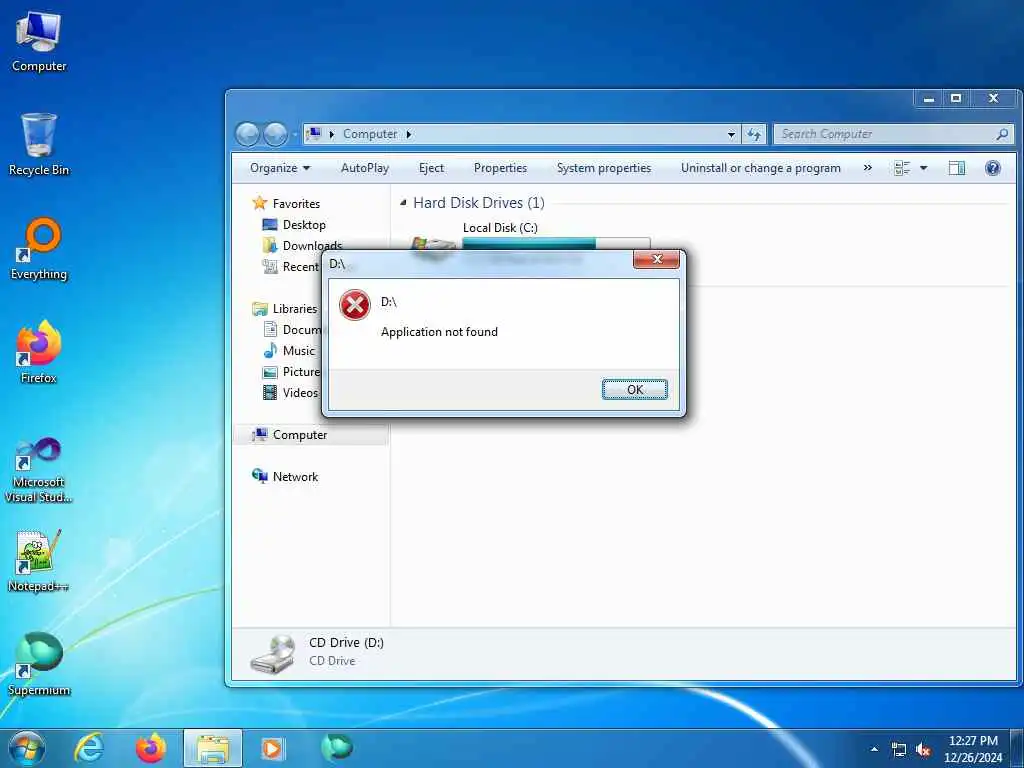The height and width of the screenshot is (768, 1024).
Task: Click the red error icon in the dialog
Action: tap(355, 305)
